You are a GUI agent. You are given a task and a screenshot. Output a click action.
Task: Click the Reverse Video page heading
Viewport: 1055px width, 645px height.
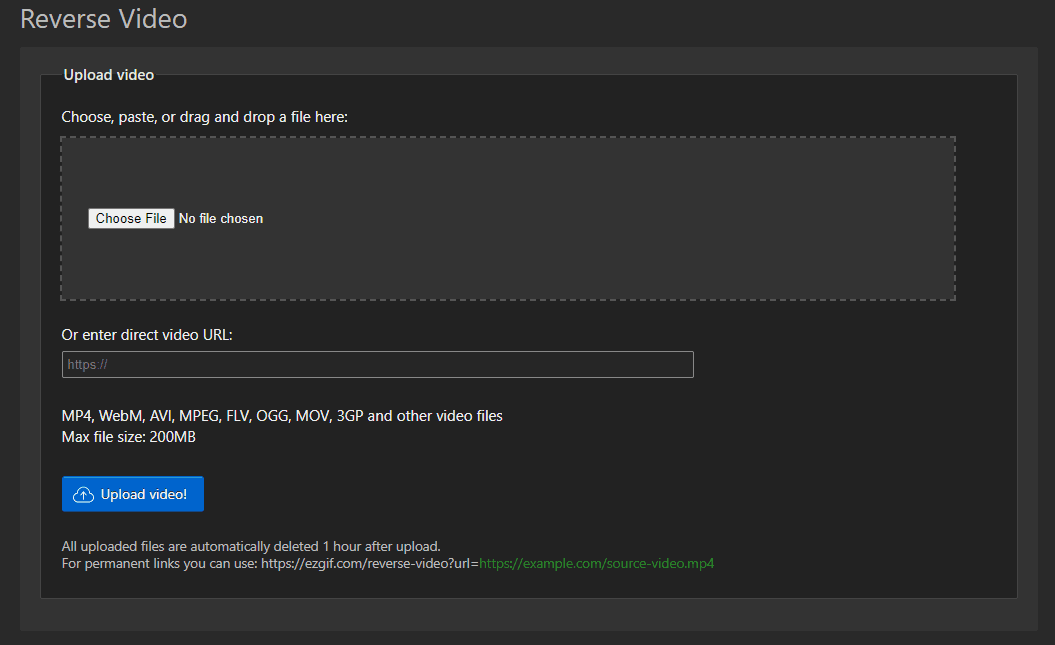(103, 18)
